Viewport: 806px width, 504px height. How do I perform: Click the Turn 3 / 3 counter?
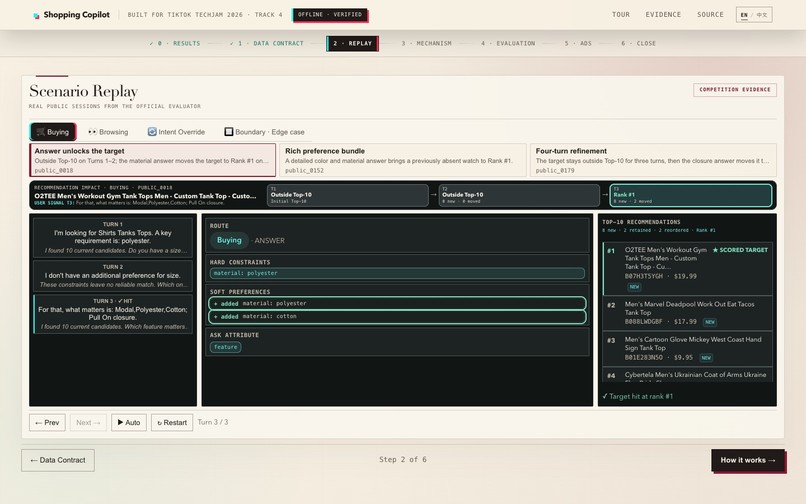click(213, 422)
